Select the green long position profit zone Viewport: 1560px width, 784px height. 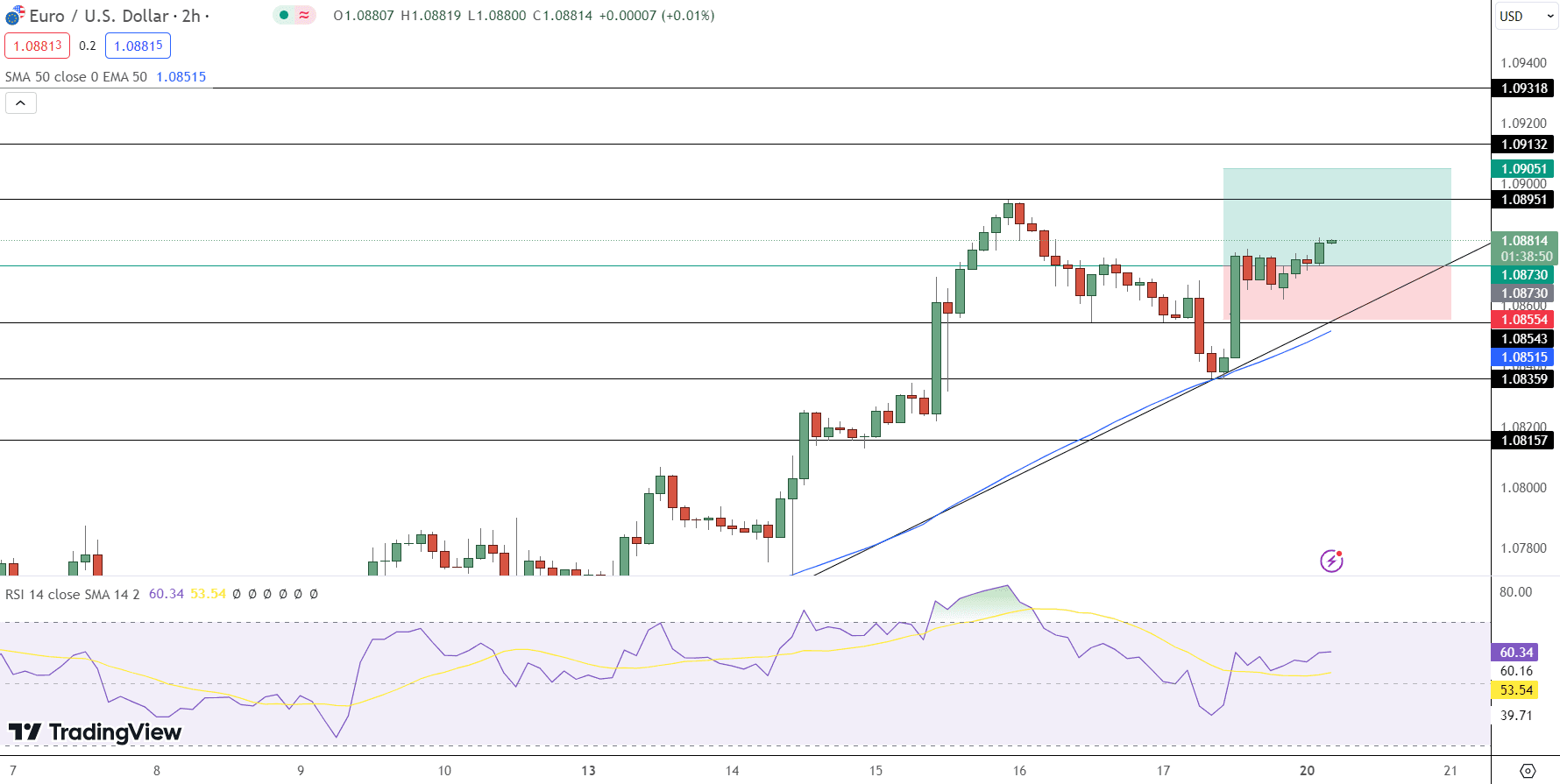click(1337, 217)
